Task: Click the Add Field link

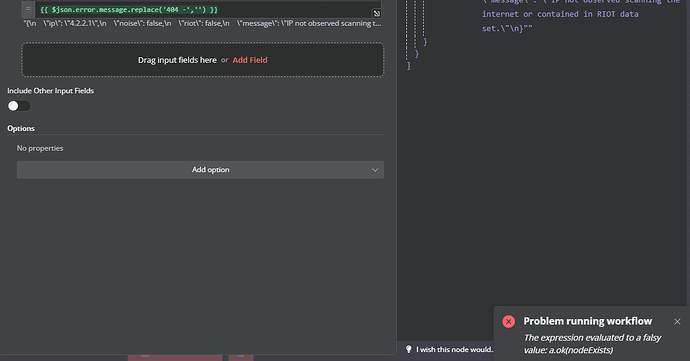Action: pyautogui.click(x=250, y=60)
